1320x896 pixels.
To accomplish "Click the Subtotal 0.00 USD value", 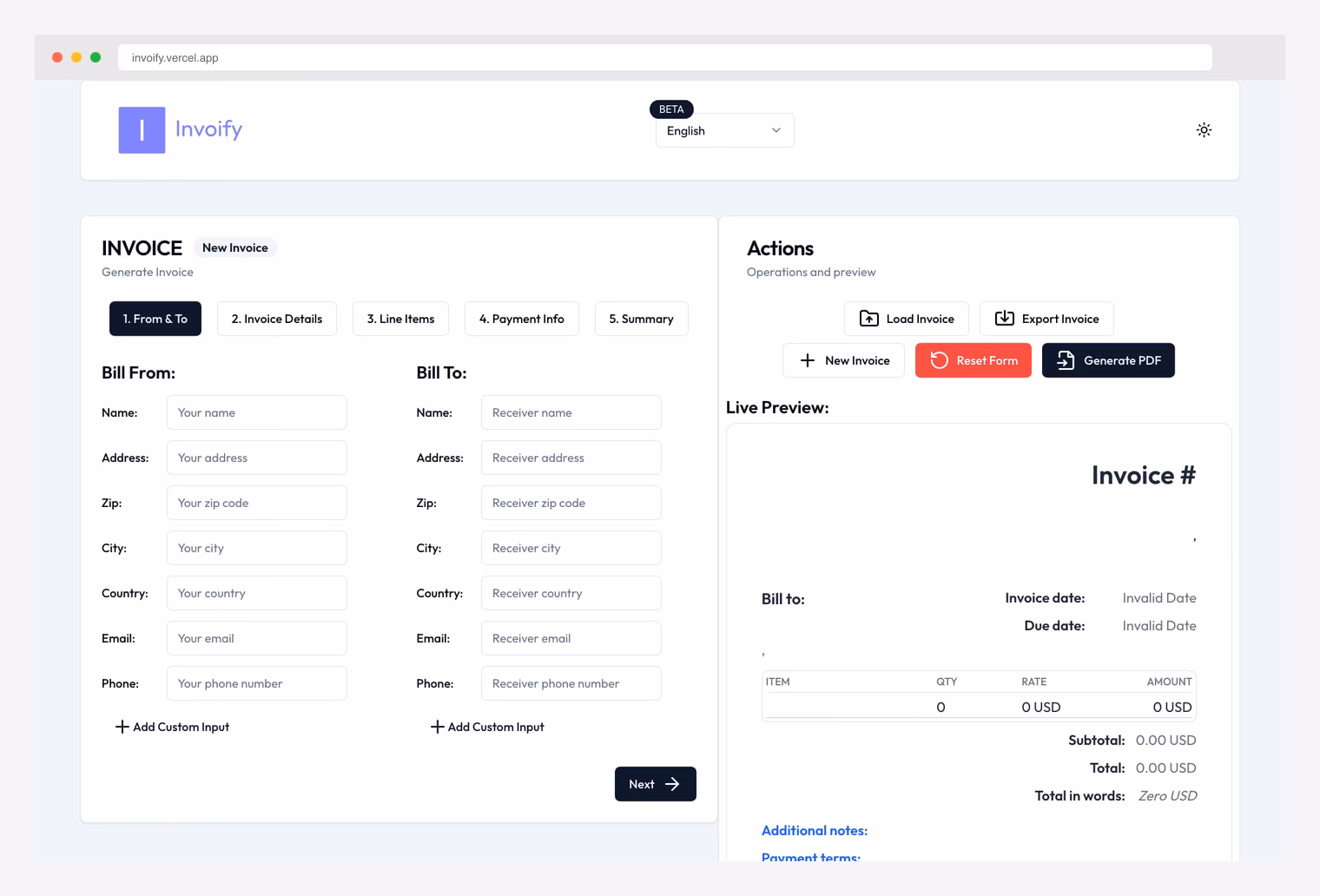I will (1166, 741).
